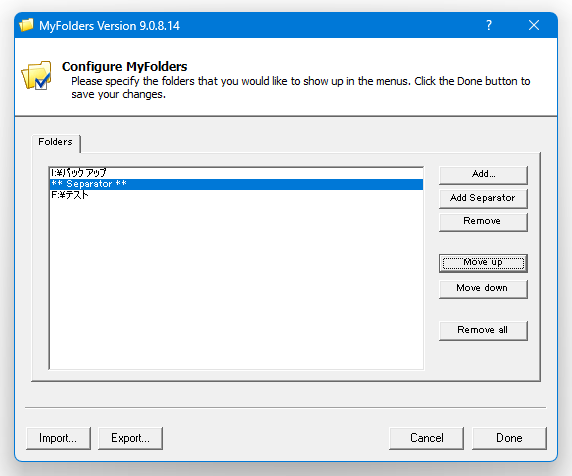Click the Add... button
The width and height of the screenshot is (572, 476).
click(x=483, y=175)
